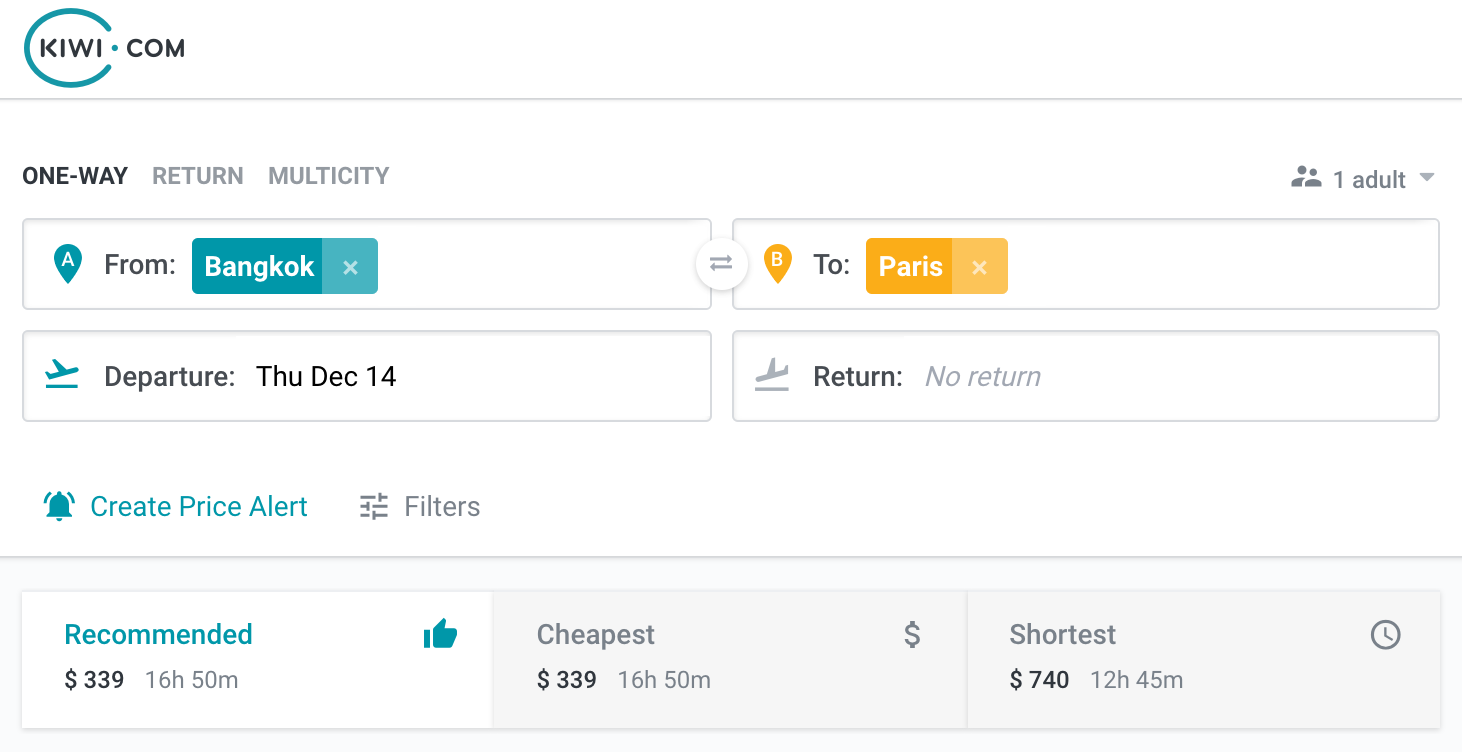Screen dimensions: 1462x752
Task: Open the Create Price Alert link
Action: 199,507
